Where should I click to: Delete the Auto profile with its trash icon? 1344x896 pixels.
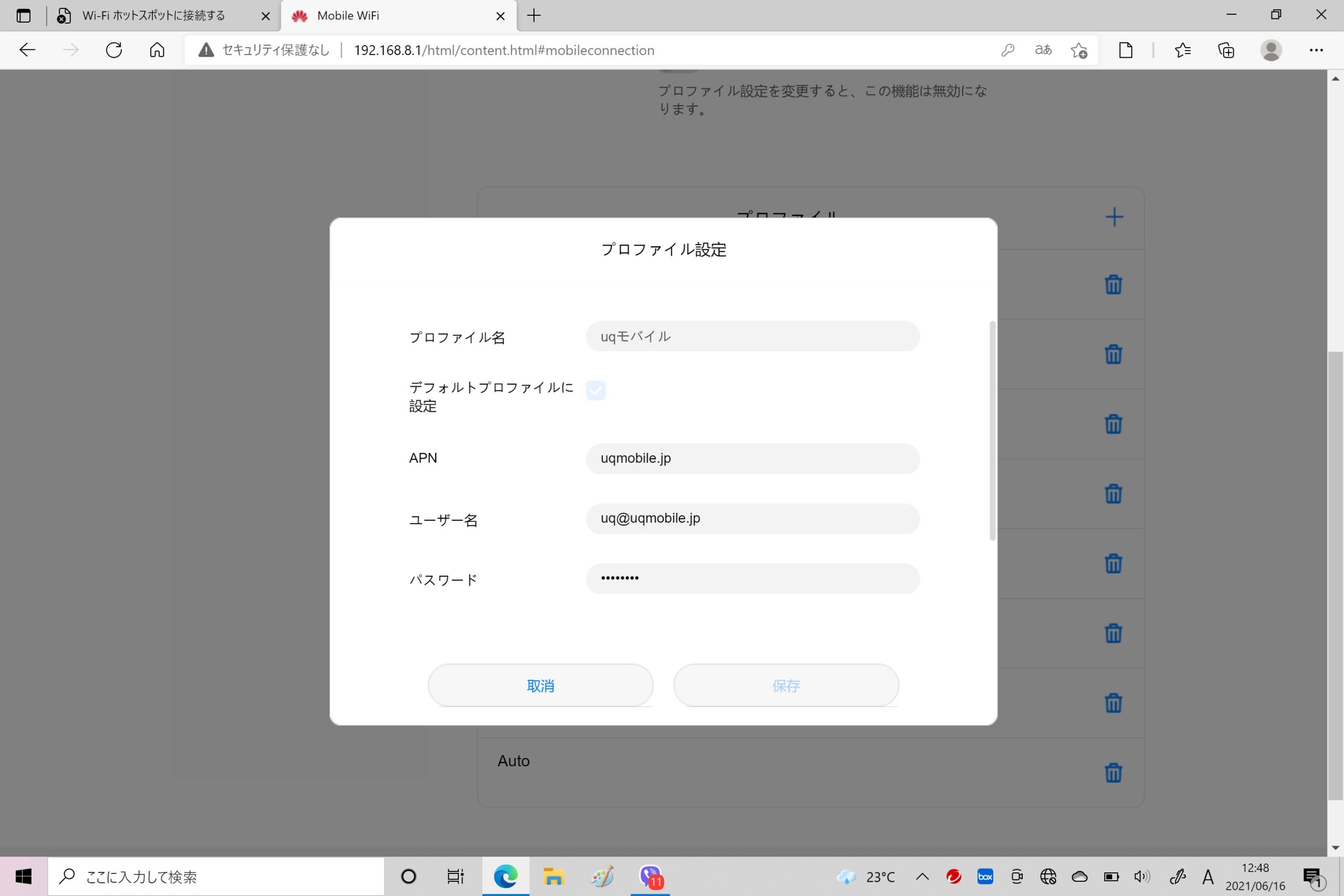[x=1112, y=773]
